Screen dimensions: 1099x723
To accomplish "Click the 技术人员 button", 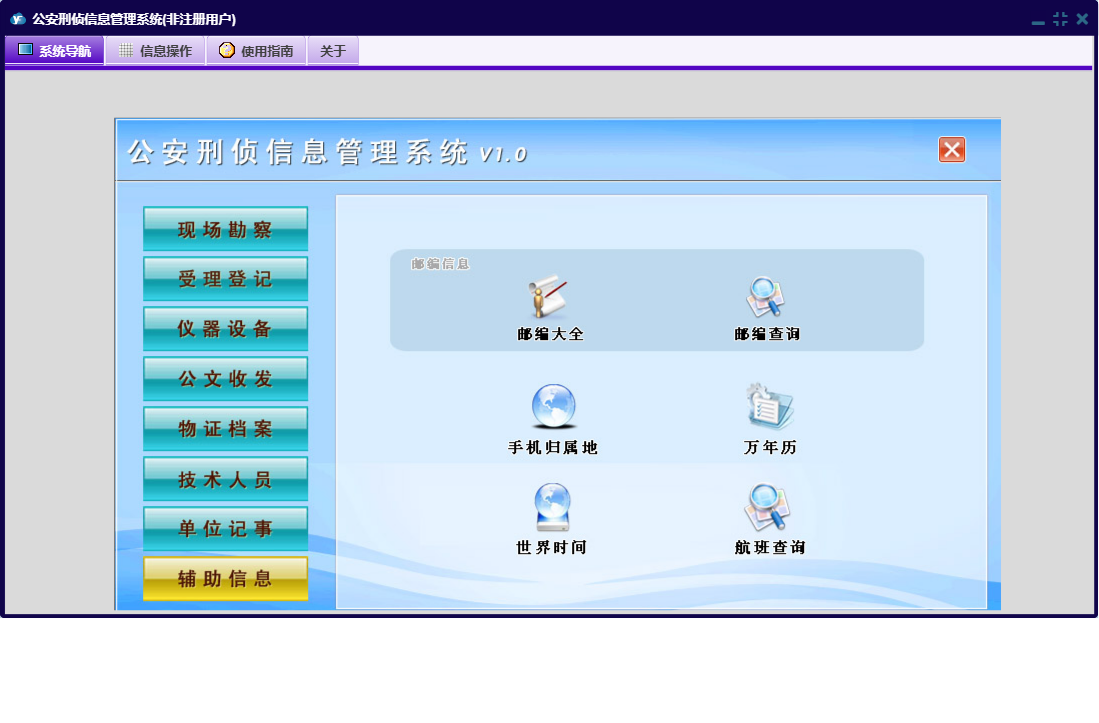I will click(x=225, y=479).
